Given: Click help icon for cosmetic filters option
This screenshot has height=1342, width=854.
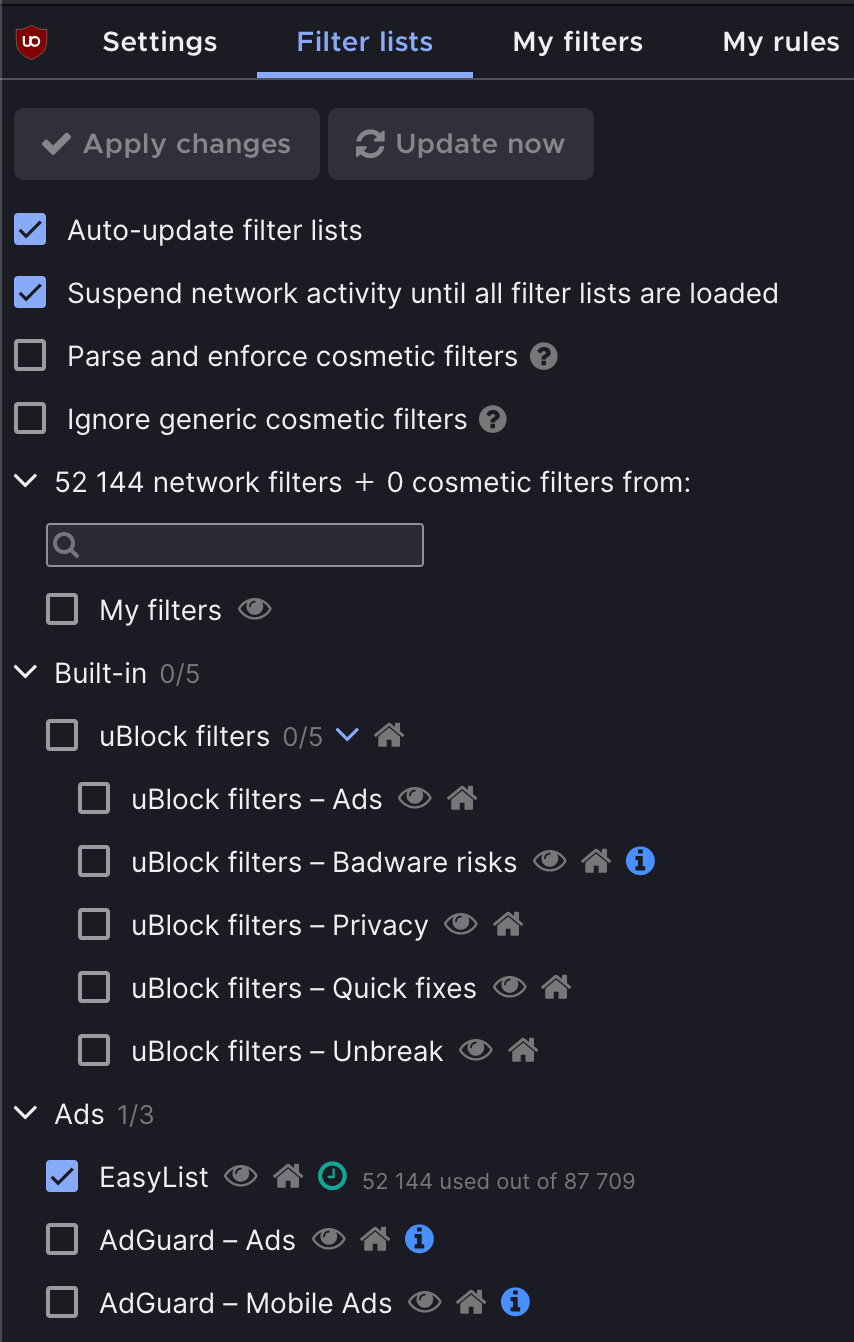Looking at the screenshot, I should click(x=543, y=356).
